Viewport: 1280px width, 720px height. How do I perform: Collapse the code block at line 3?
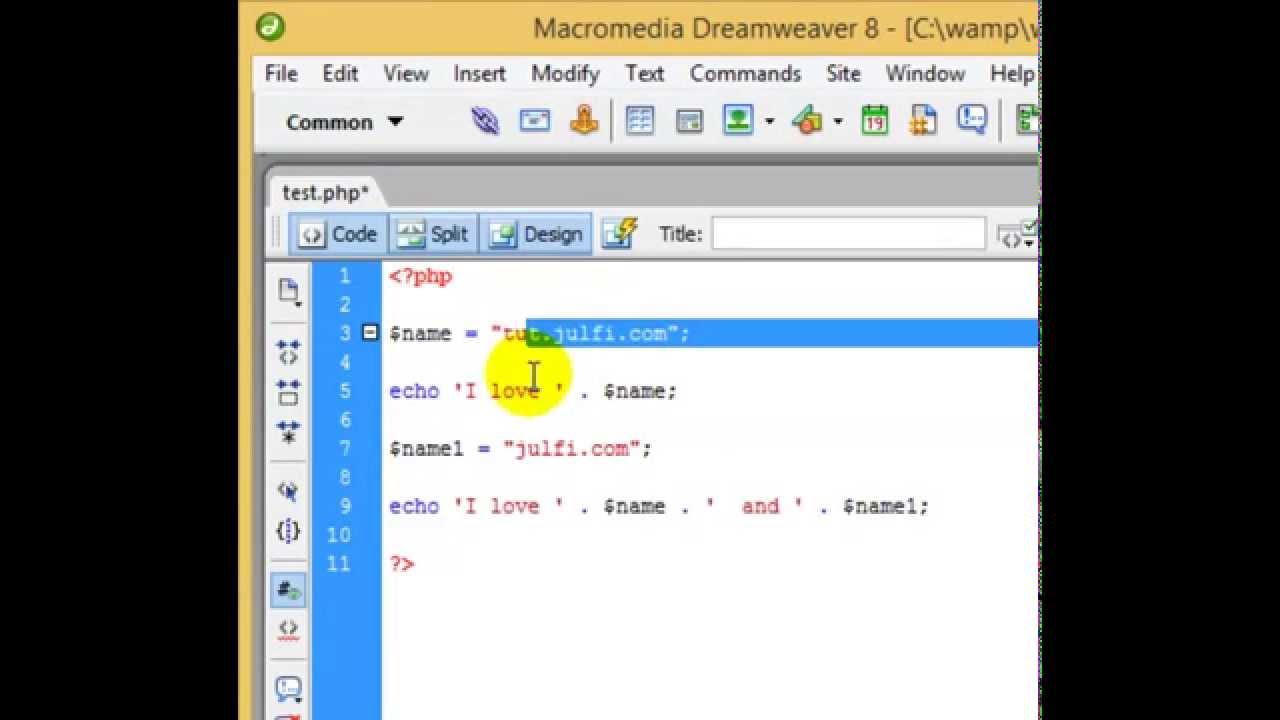tap(370, 332)
